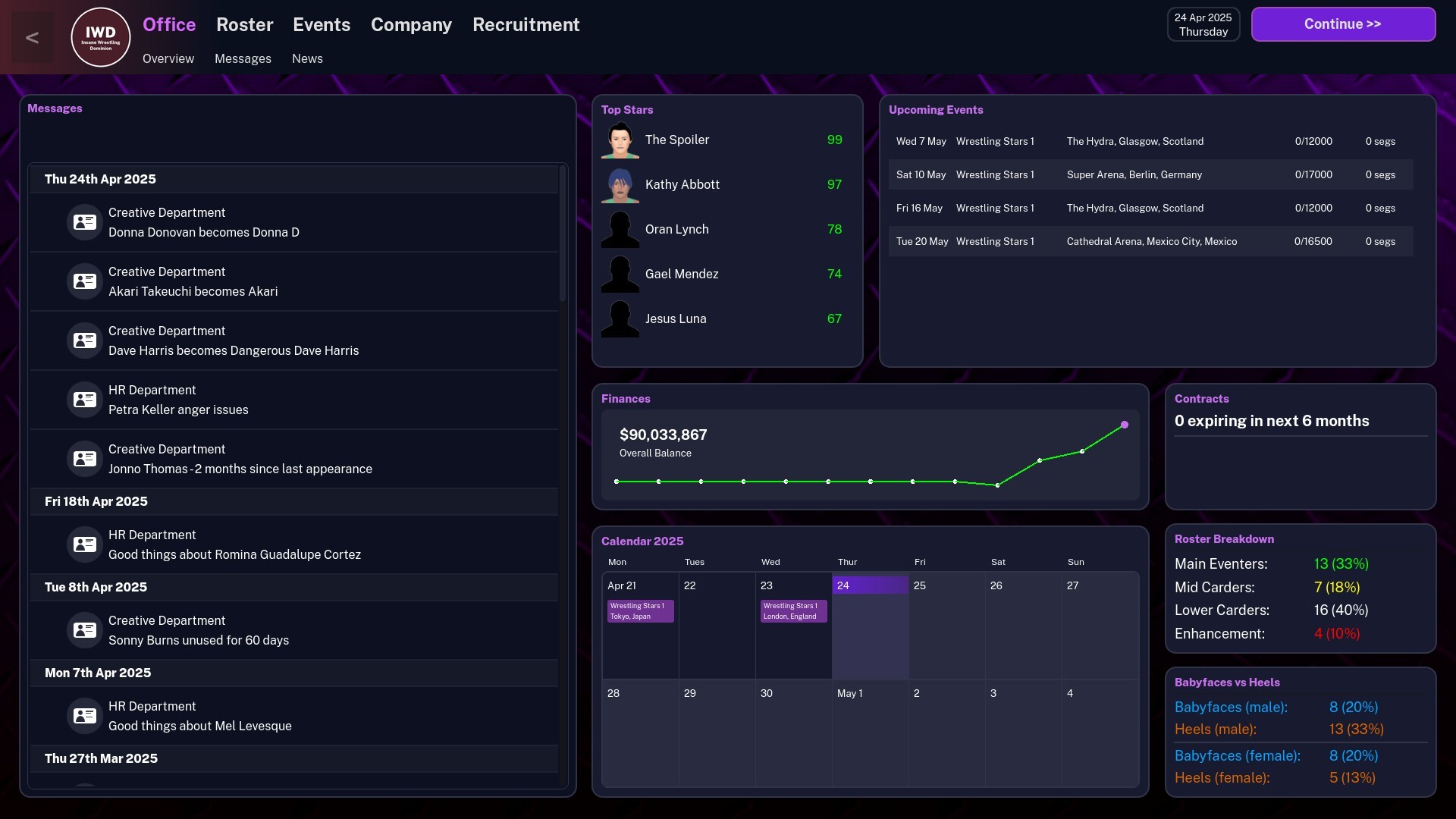The height and width of the screenshot is (819, 1456).
Task: Click the HR Department avatar for Petra Keller
Action: (x=84, y=400)
